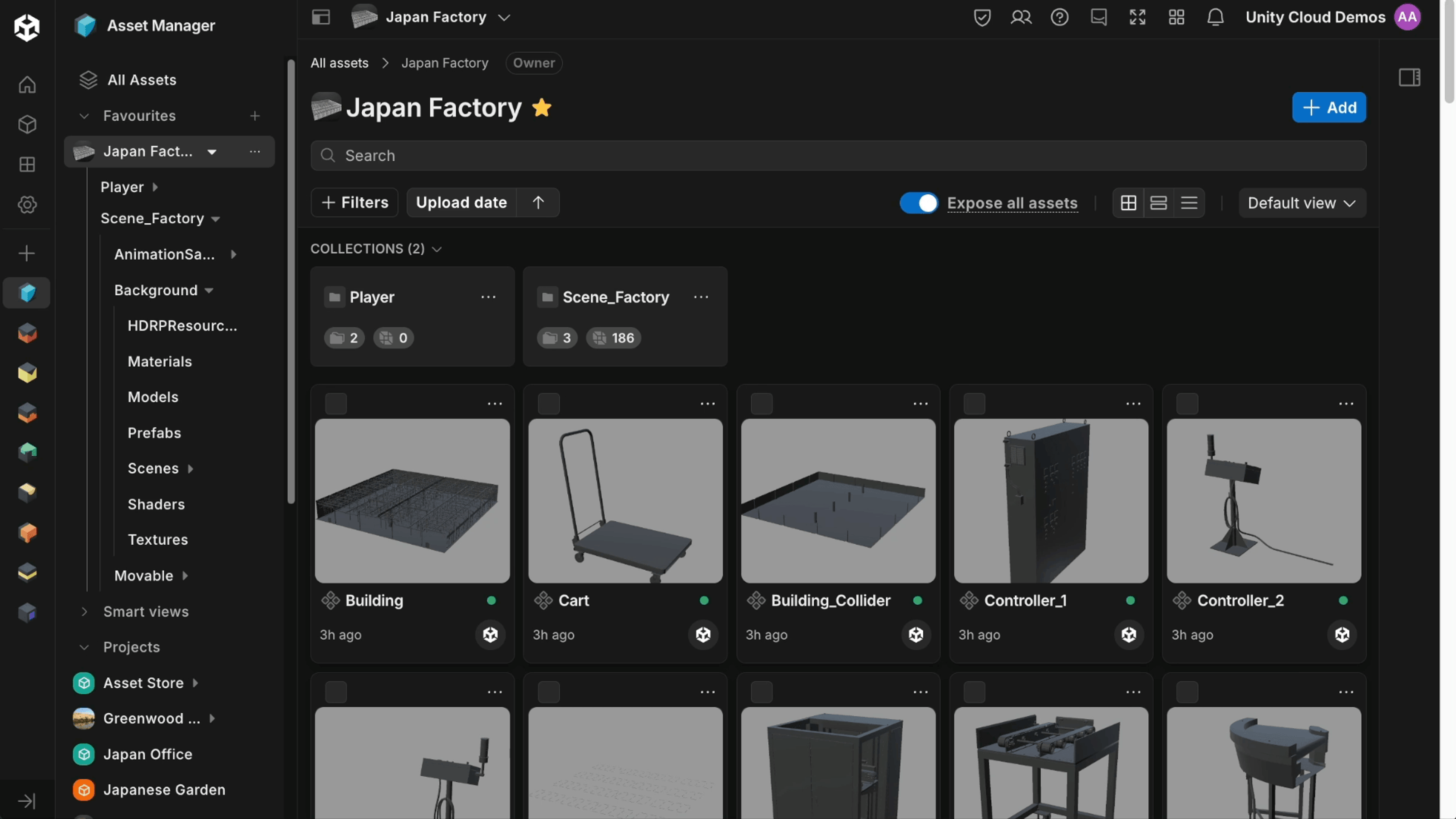Image resolution: width=1456 pixels, height=819 pixels.
Task: Check the Building asset checkbox
Action: tap(336, 404)
